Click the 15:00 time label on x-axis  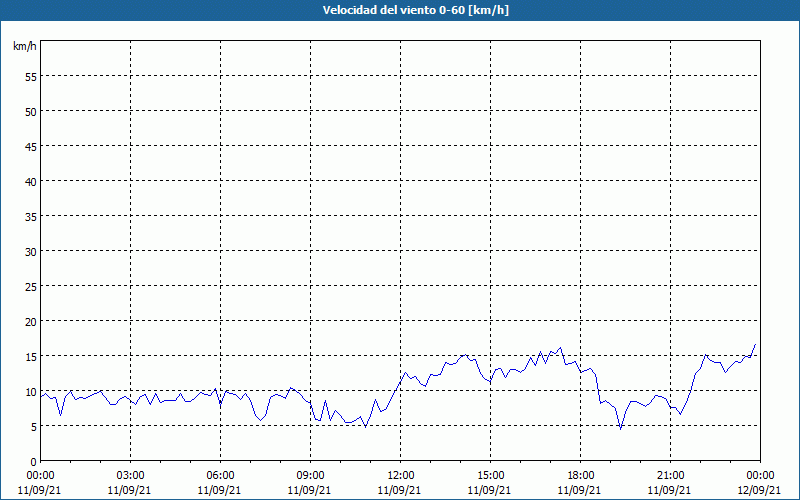point(490,476)
